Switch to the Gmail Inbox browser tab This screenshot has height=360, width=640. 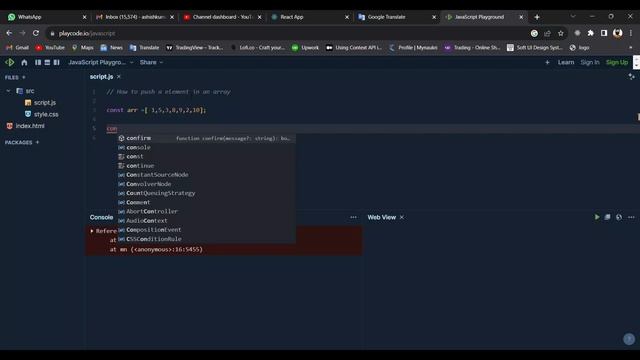(135, 17)
